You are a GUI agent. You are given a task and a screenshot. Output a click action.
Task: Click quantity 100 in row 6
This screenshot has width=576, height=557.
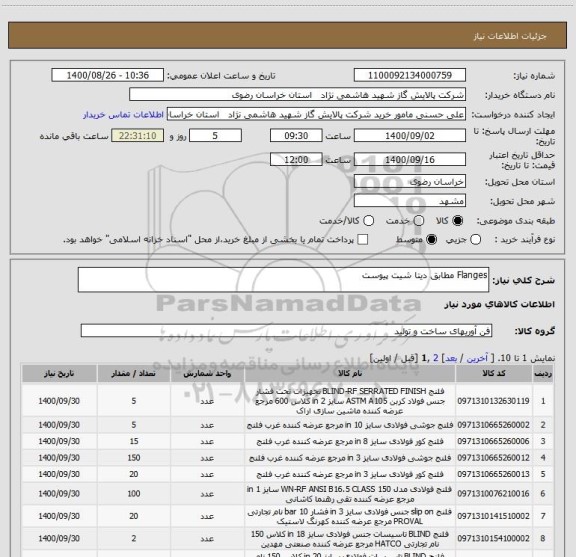[x=134, y=493]
